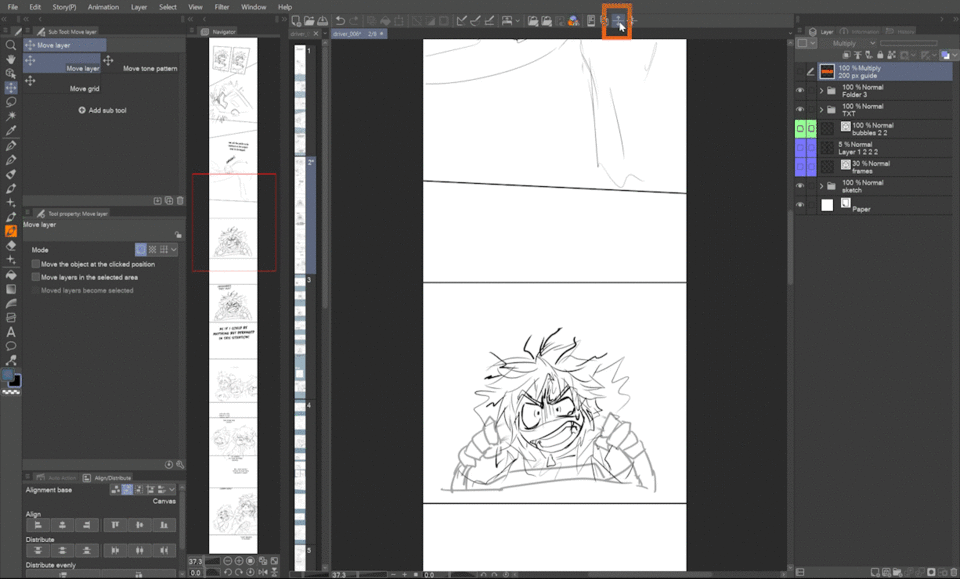This screenshot has height=579, width=960.
Task: Open the Alignment base dropdown arrow
Action: coord(172,490)
